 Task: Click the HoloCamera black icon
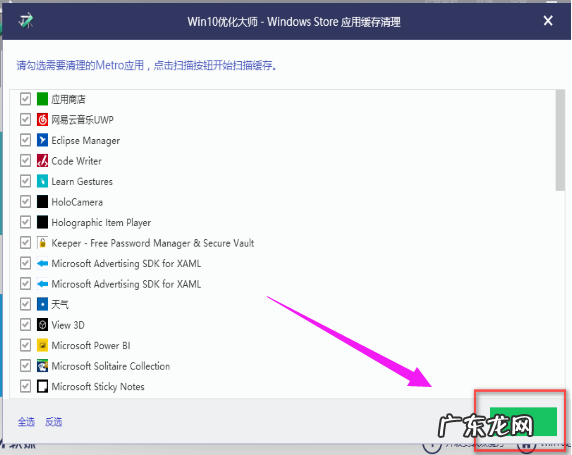pos(42,201)
